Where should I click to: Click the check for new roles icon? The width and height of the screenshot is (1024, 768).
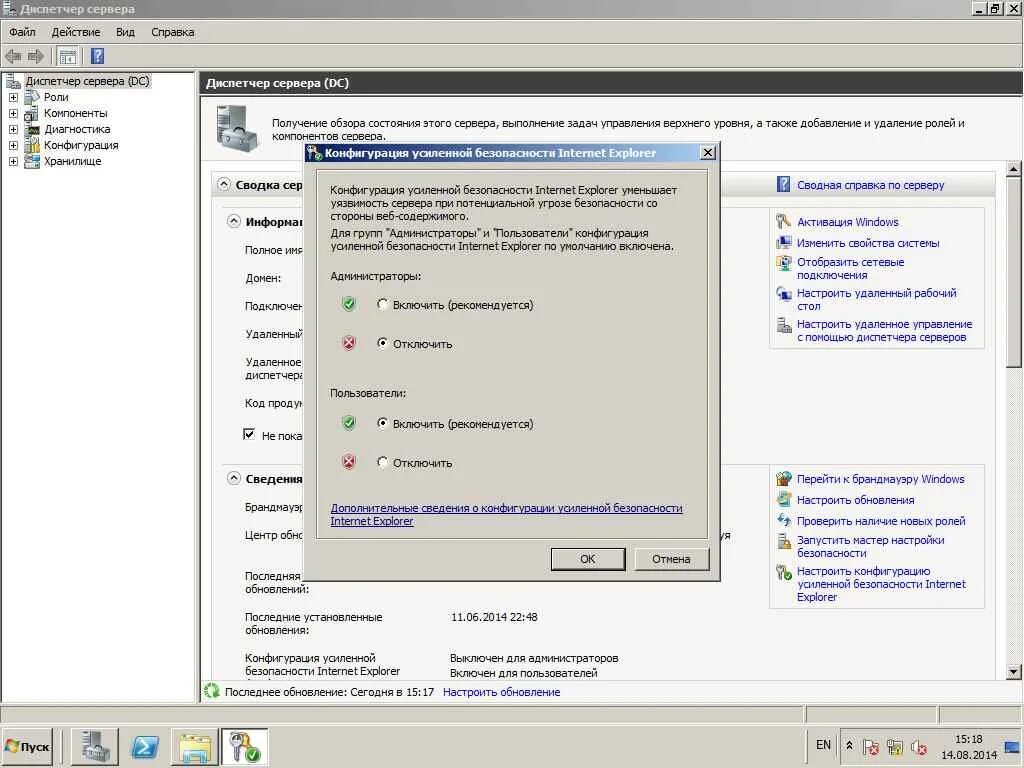(783, 520)
